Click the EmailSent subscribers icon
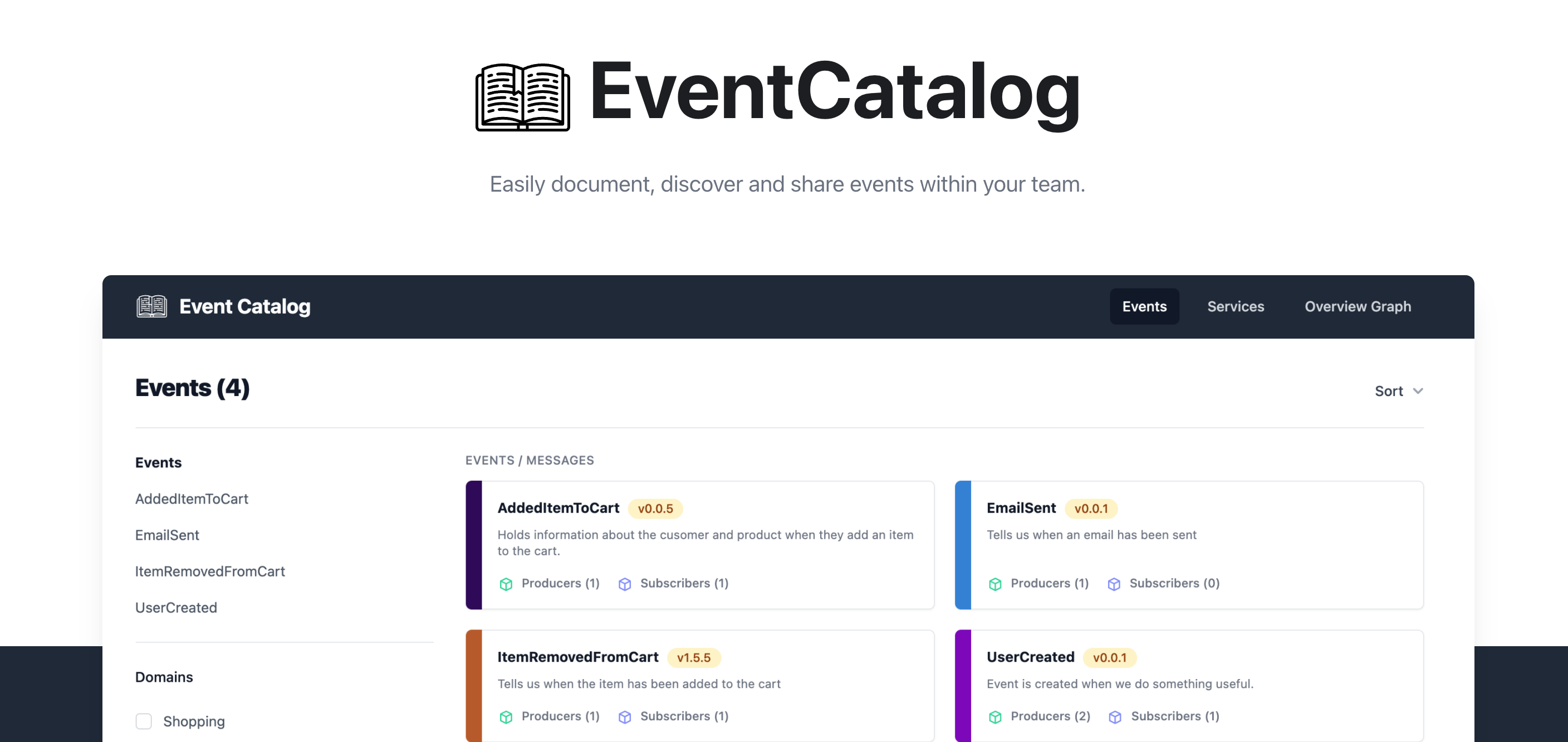The image size is (1568, 742). coord(1114,582)
